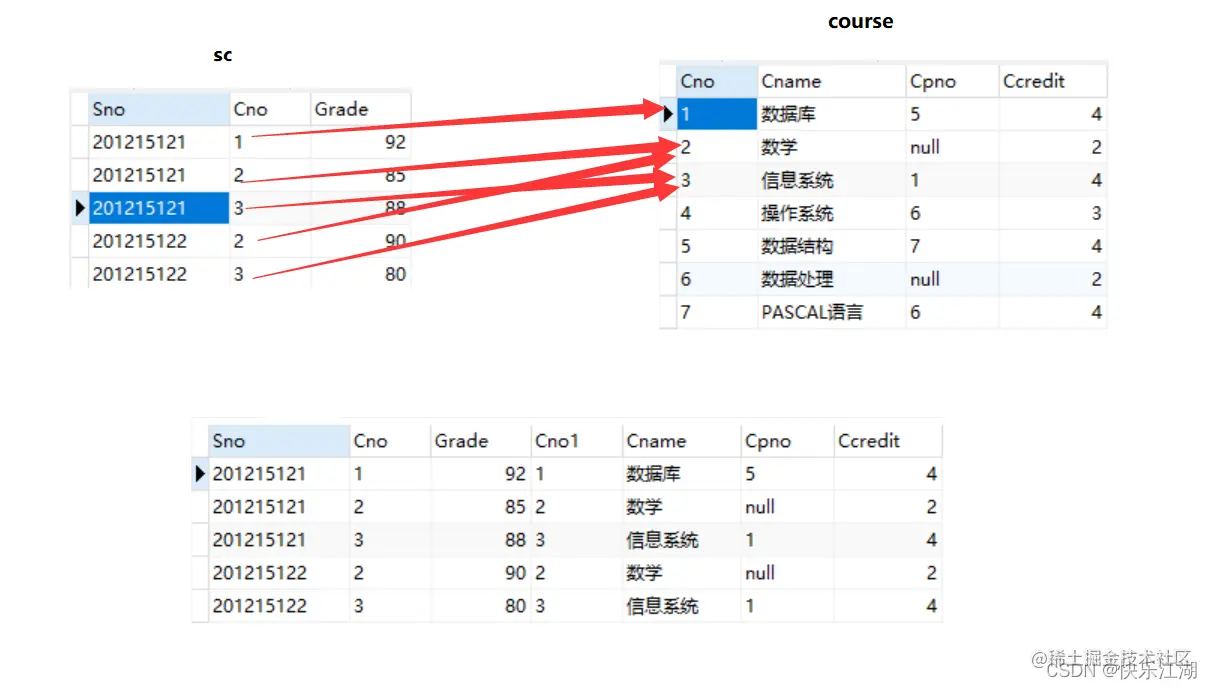Screen dimensions: 1212x689
Task: Select the Ccredit header in course table
Action: coord(1052,81)
